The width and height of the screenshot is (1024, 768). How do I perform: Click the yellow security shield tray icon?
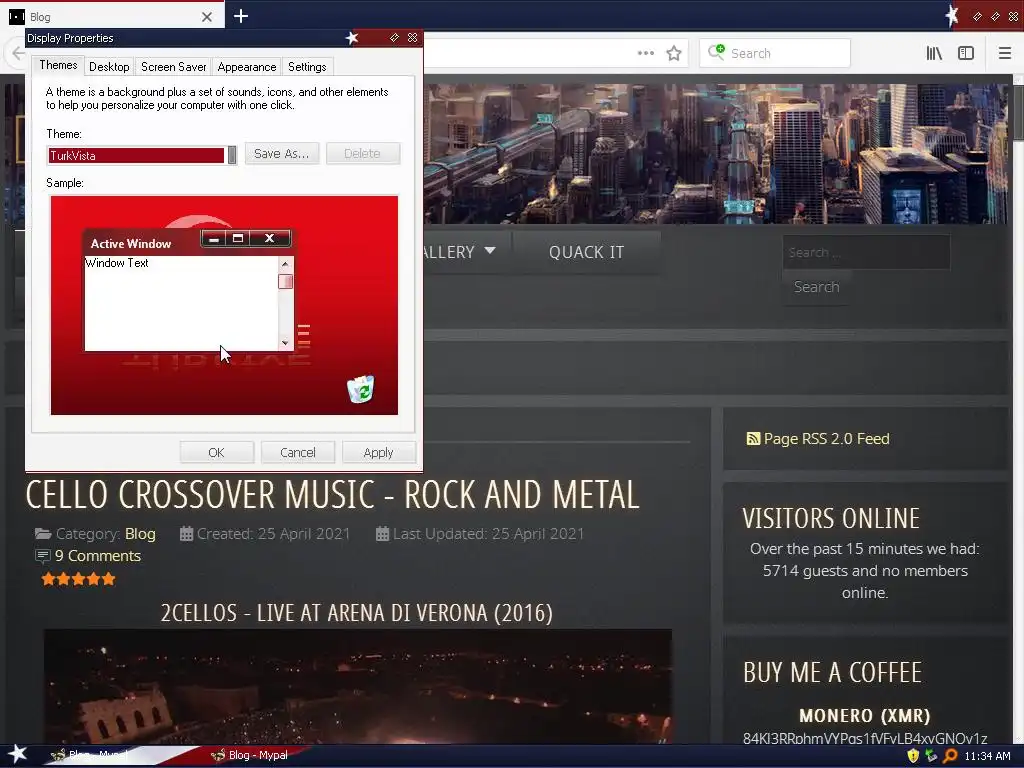(x=913, y=756)
